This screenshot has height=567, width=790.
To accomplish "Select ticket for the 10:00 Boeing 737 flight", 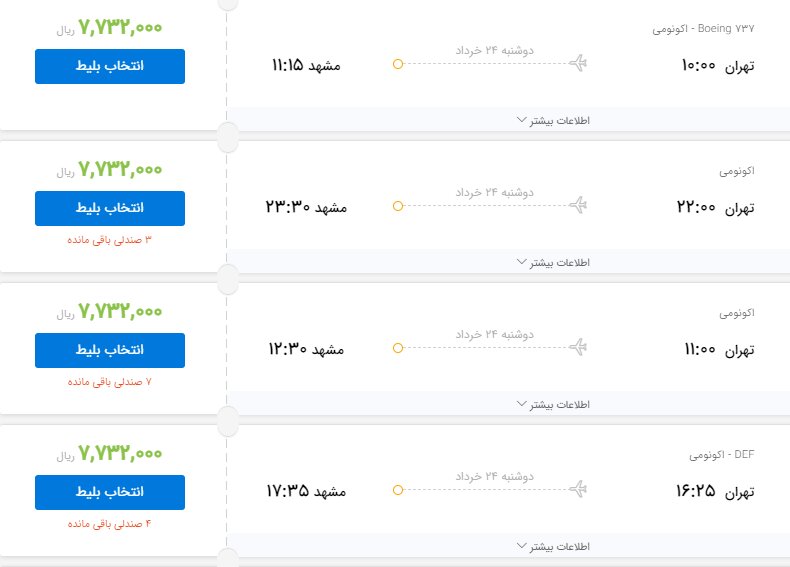I will click(110, 66).
